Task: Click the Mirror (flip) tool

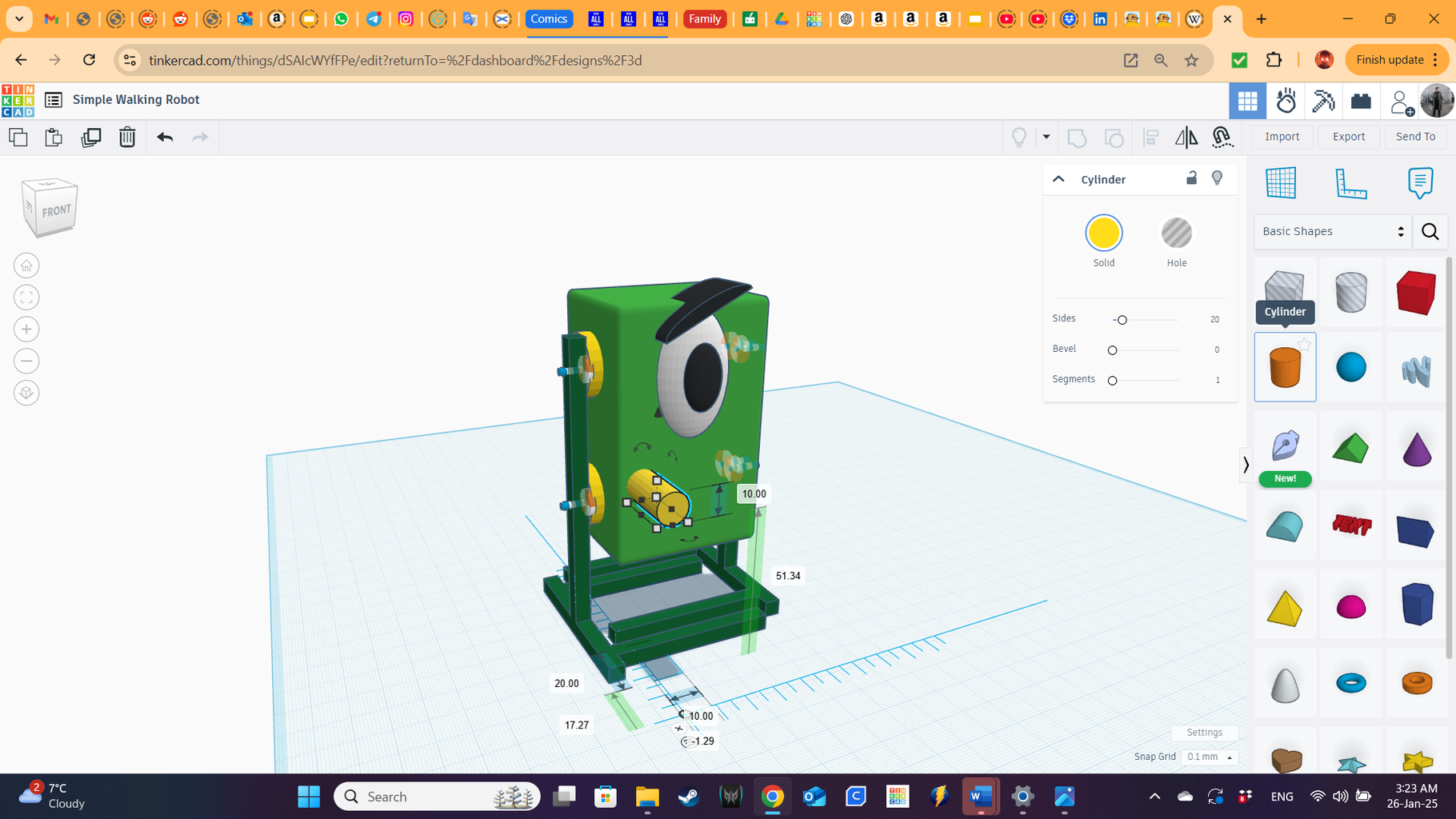Action: [1186, 137]
